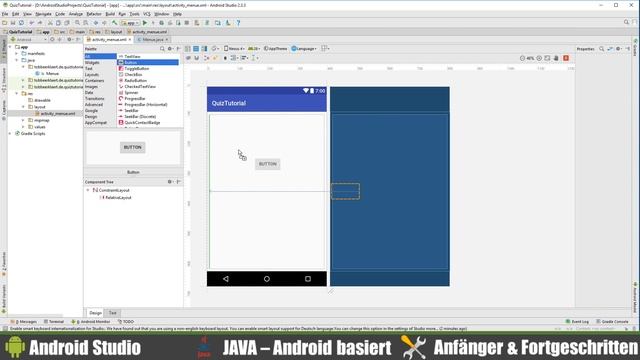Click the Zoom to Fit icon
640x360 pixels.
click(x=547, y=58)
